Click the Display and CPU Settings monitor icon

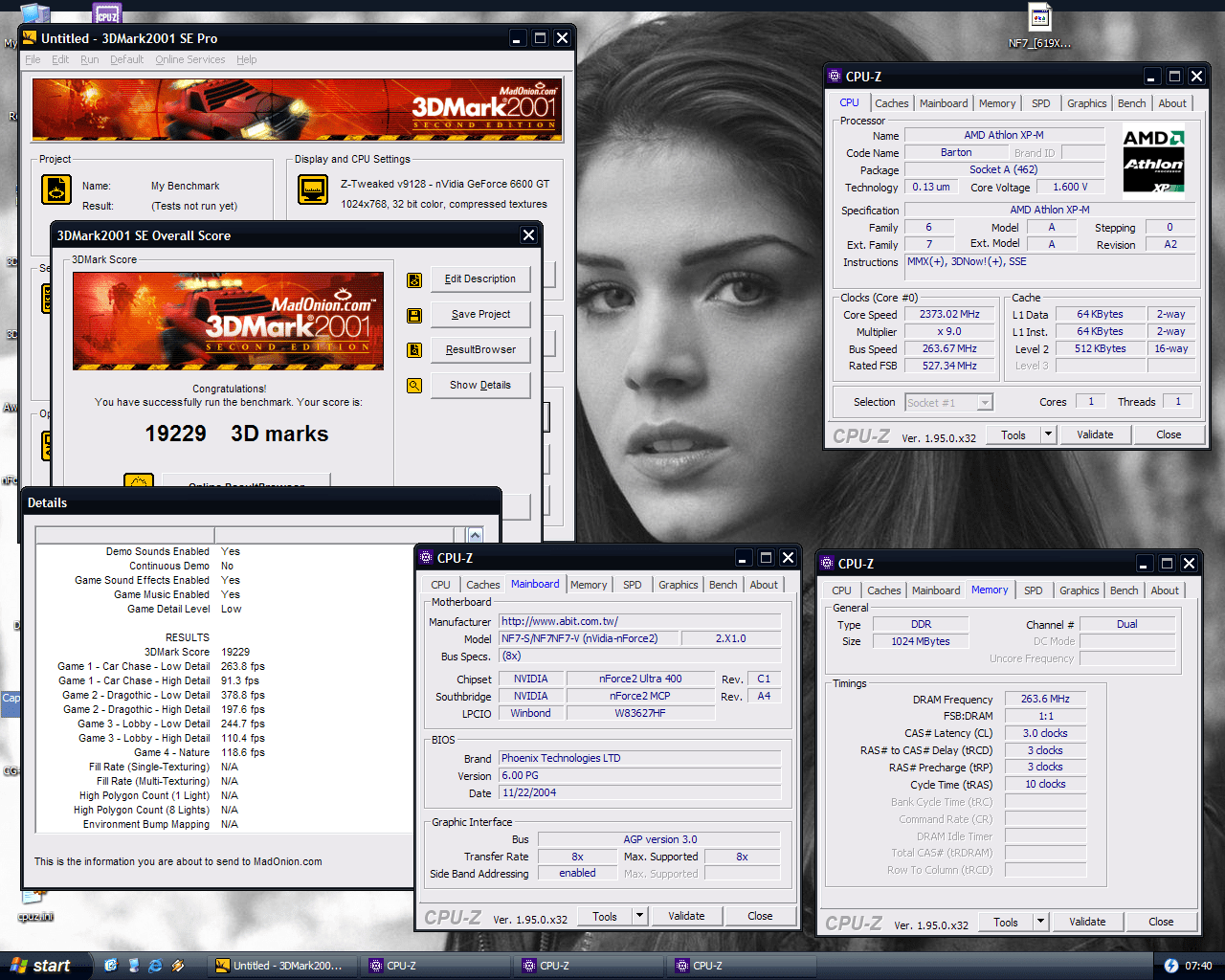pyautogui.click(x=314, y=189)
